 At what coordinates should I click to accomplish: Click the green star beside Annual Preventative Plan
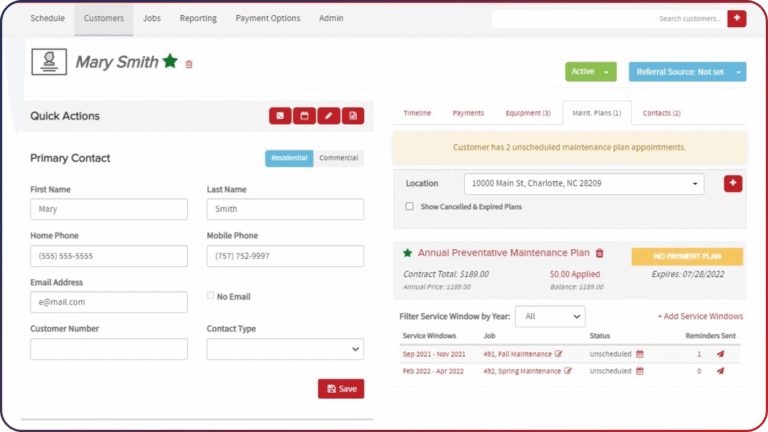408,253
